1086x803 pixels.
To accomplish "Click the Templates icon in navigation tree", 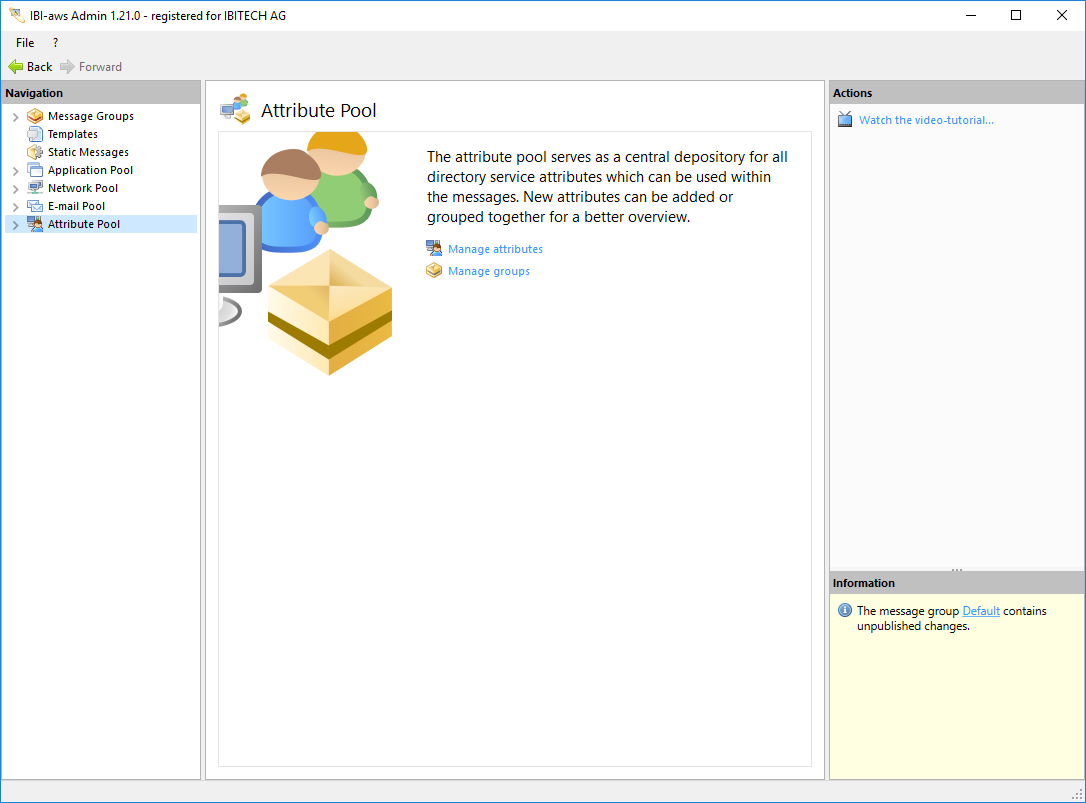I will (35, 134).
